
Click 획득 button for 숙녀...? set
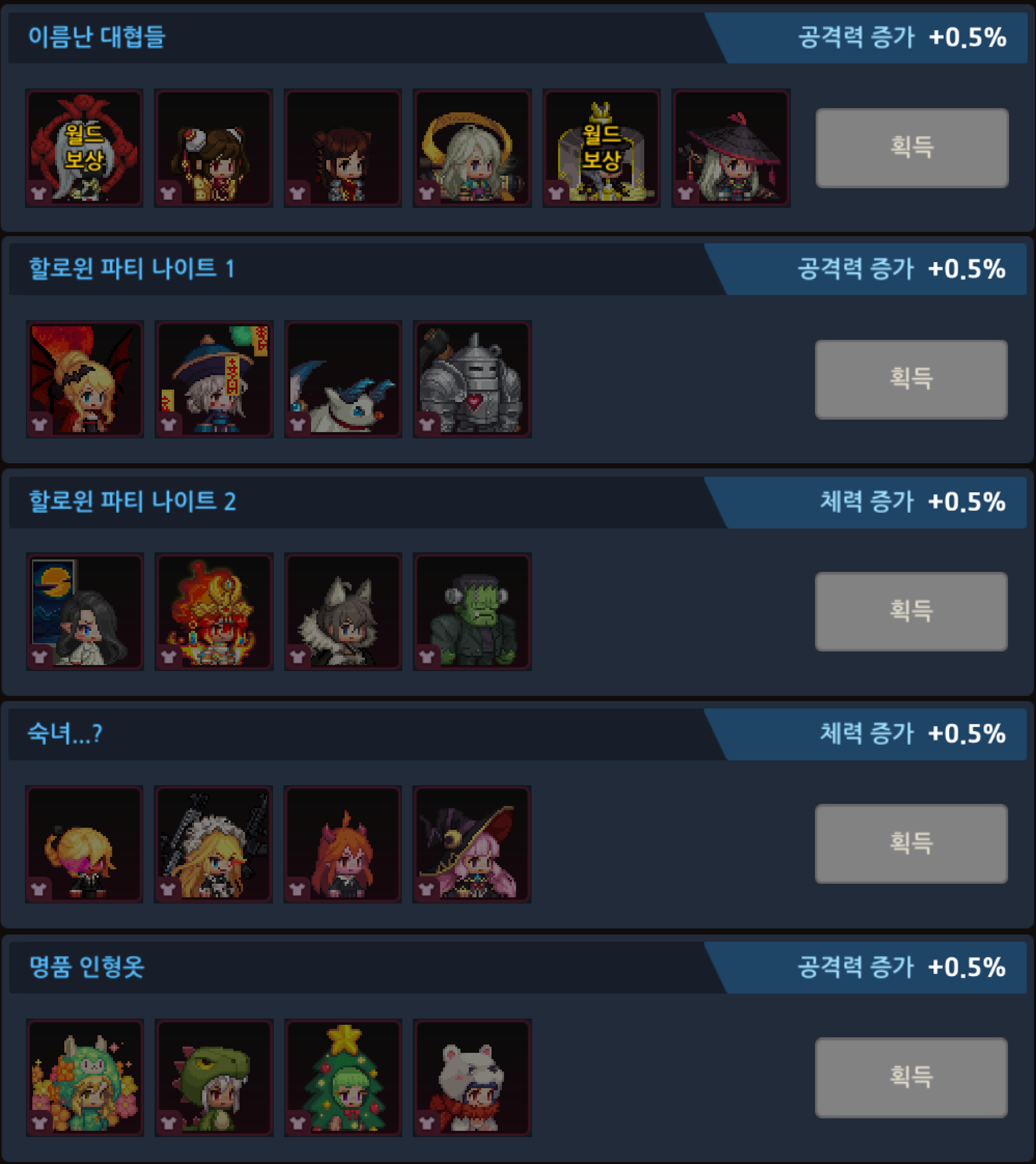click(x=911, y=844)
